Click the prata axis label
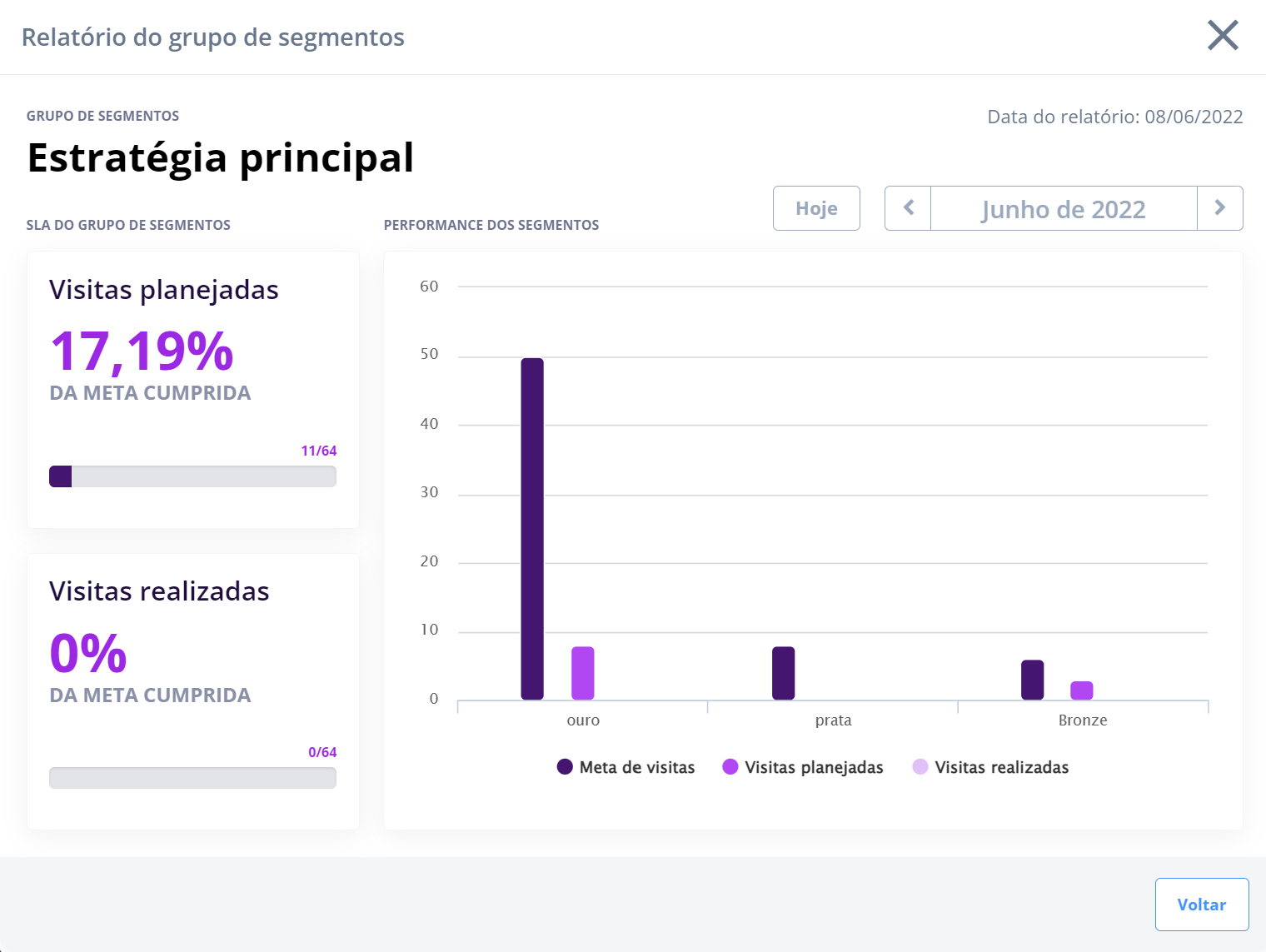Screen dimensions: 1266x952 point(833,720)
